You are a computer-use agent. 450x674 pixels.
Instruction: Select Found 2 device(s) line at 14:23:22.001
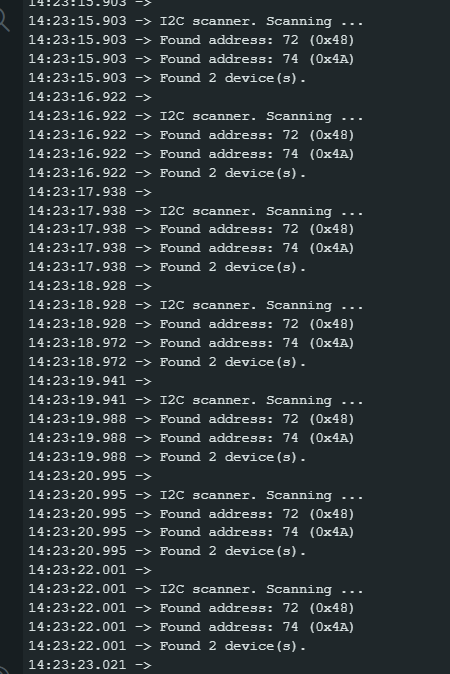pos(167,646)
